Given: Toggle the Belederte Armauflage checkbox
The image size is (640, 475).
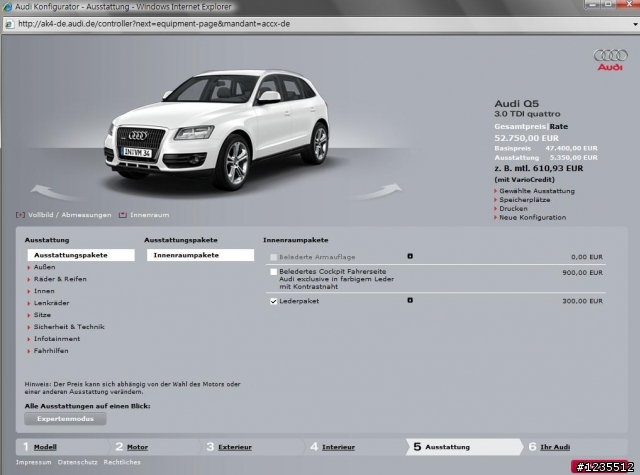Looking at the screenshot, I should pyautogui.click(x=273, y=257).
